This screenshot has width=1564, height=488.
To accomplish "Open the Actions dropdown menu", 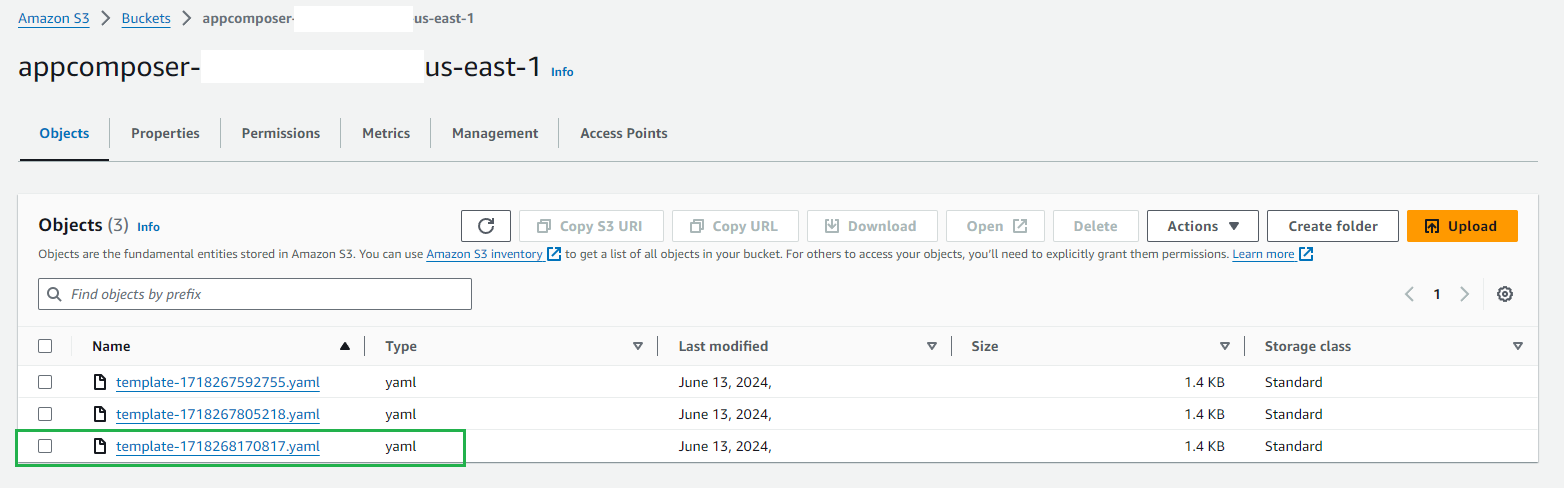I will pyautogui.click(x=1202, y=226).
